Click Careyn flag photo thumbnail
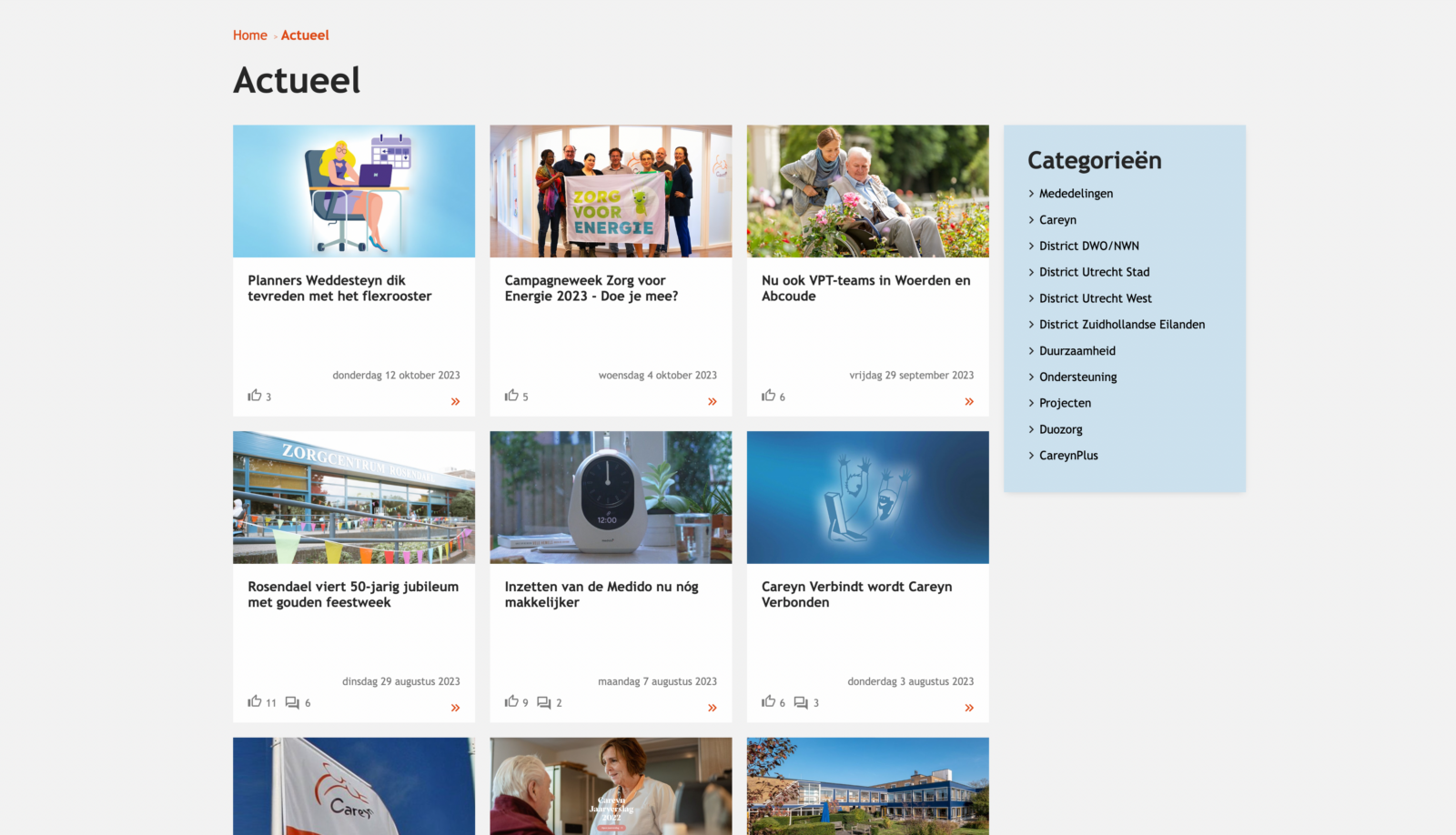Viewport: 1456px width, 835px height. point(354,786)
